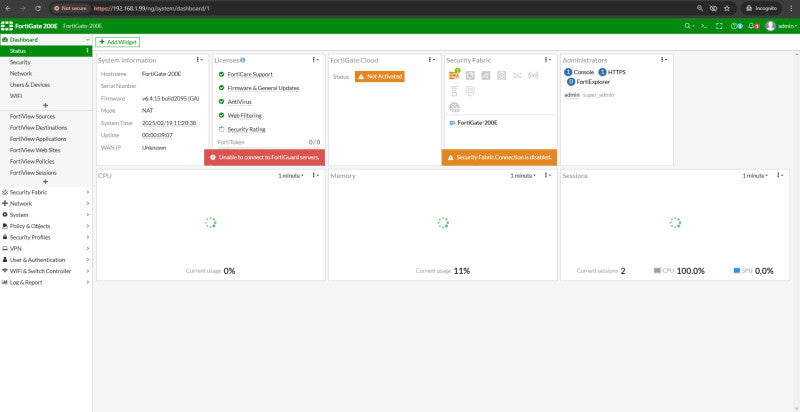
Task: Expand the Network sidebar menu with chevron
Action: pos(46,203)
